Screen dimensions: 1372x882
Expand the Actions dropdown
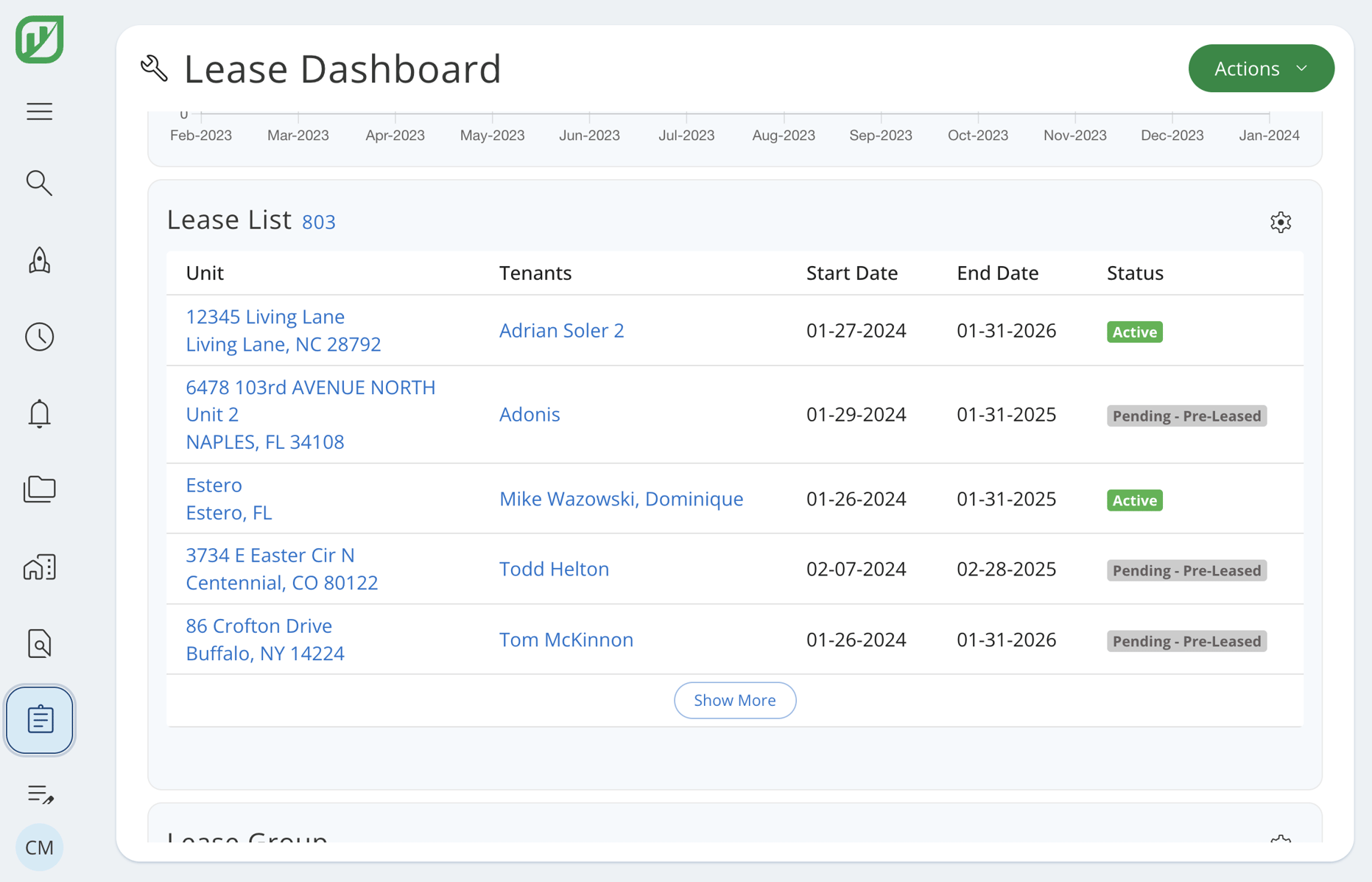pyautogui.click(x=1261, y=68)
